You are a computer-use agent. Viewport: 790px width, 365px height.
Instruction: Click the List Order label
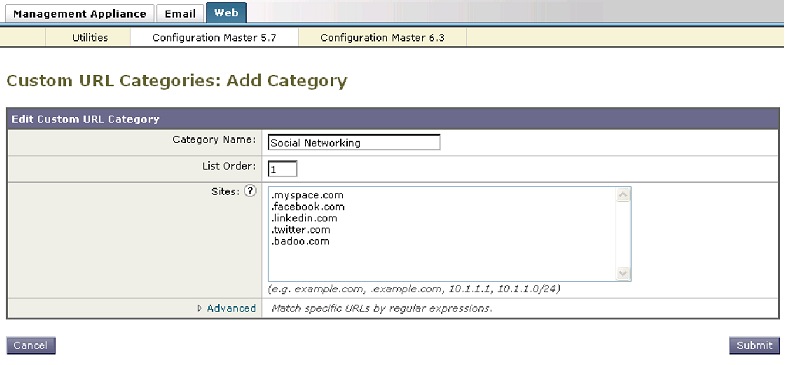(x=229, y=166)
